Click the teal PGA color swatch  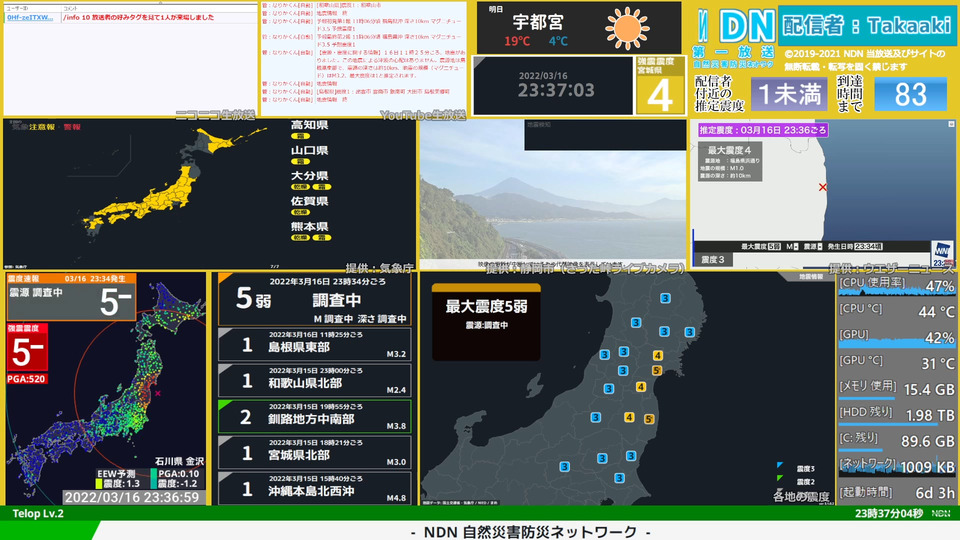coord(153,479)
